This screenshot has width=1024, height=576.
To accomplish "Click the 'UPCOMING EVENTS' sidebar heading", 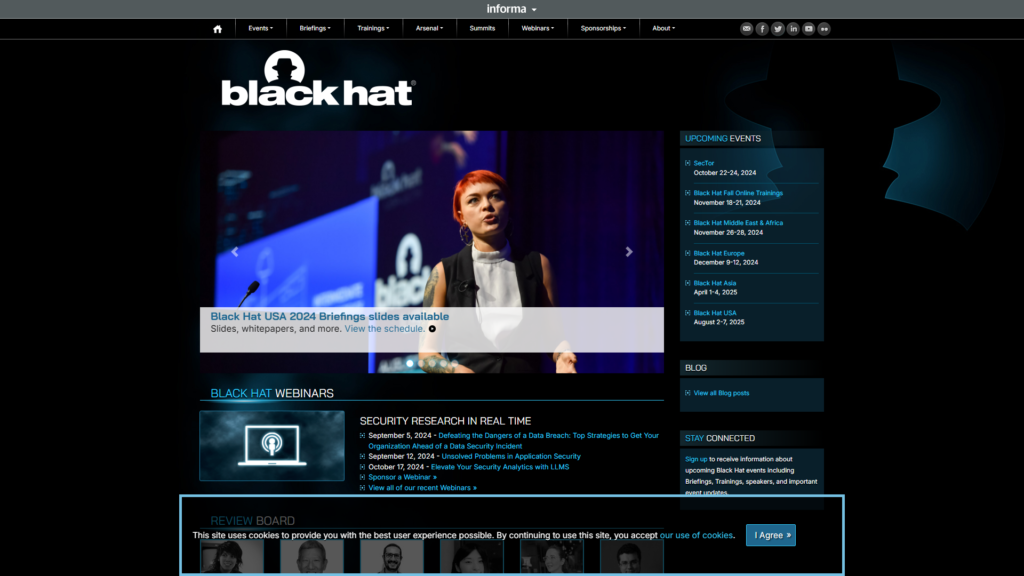I will tap(723, 138).
